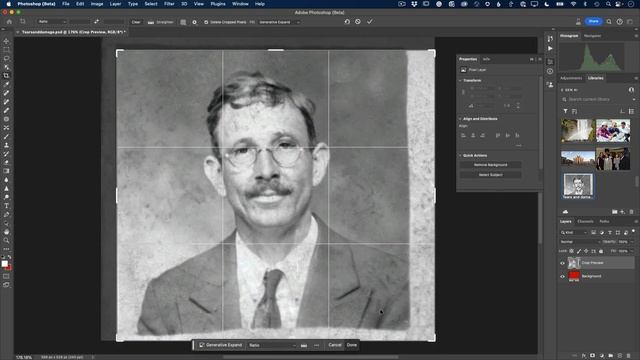Viewport: 640px width, 360px height.
Task: Open the Filter menu
Action: [169, 4]
